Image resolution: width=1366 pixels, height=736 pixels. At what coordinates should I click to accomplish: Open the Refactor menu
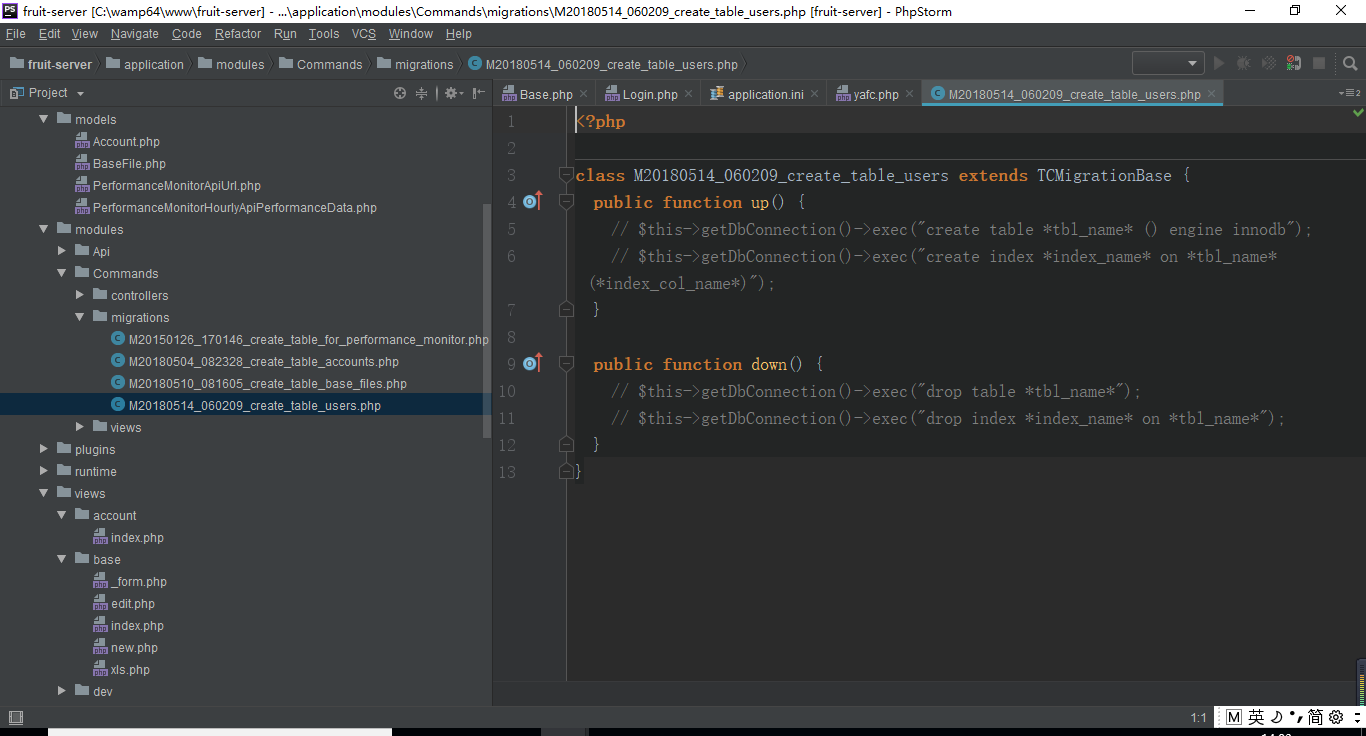tap(238, 34)
